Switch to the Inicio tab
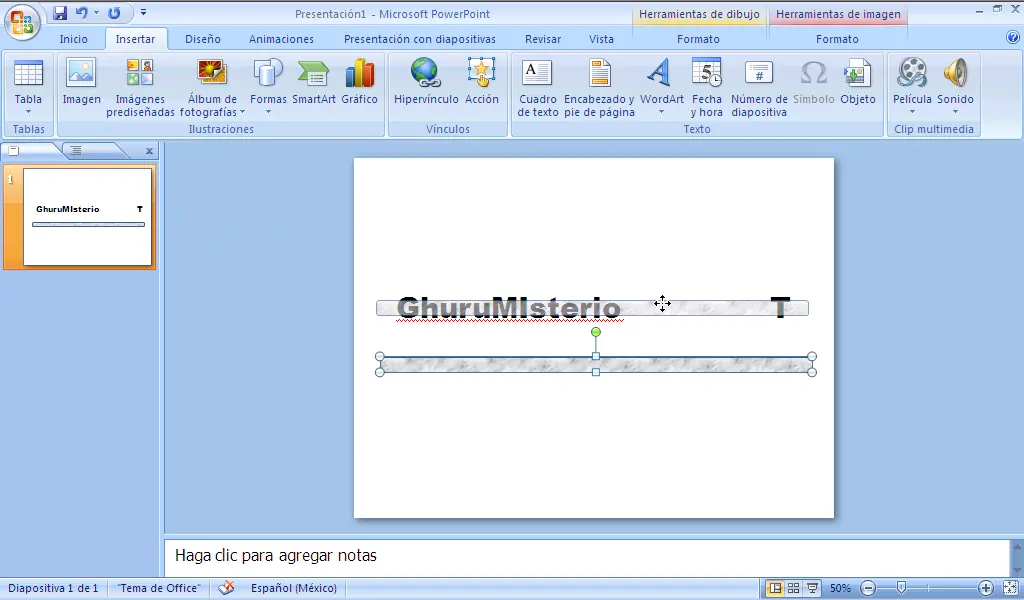 click(x=73, y=39)
